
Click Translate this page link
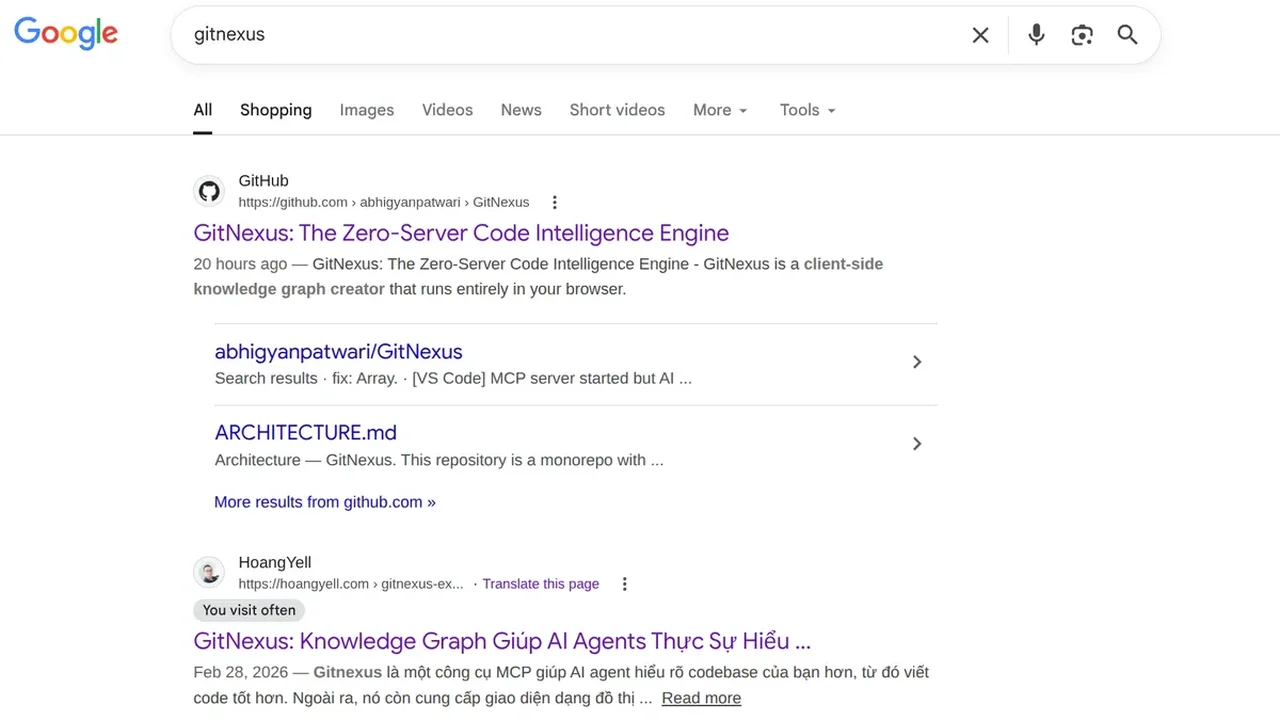[x=541, y=584]
